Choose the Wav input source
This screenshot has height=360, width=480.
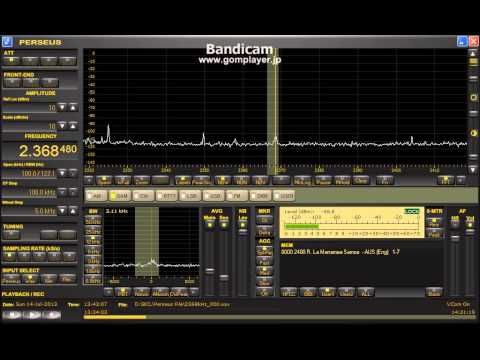pos(30,278)
